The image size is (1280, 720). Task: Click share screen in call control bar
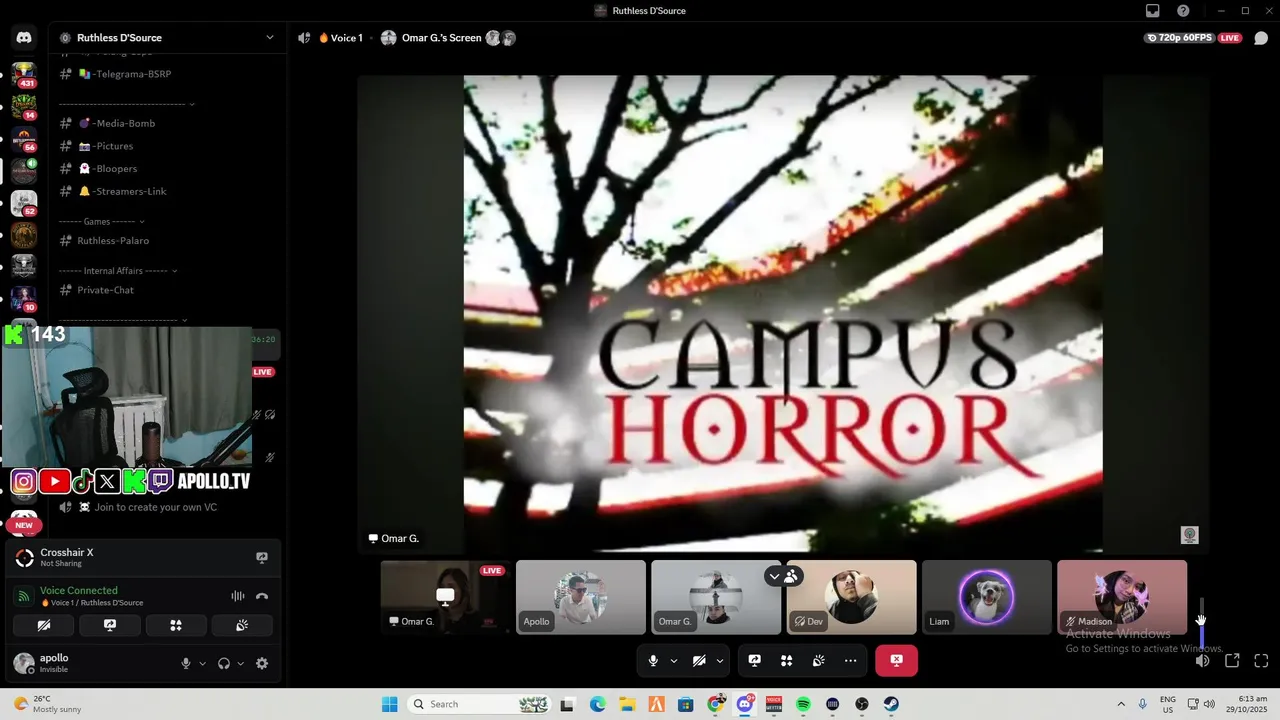[x=755, y=660]
